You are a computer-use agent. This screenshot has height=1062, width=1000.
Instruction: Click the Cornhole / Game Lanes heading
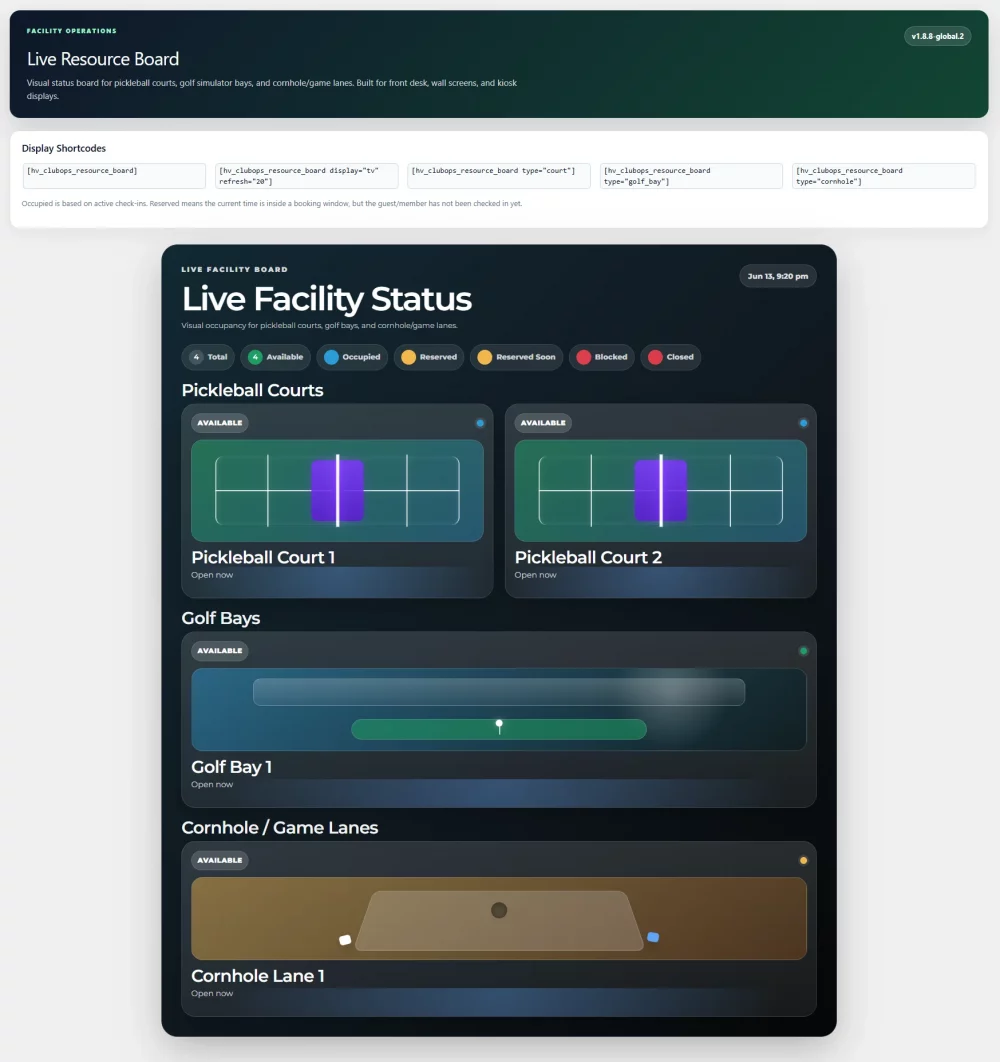click(280, 828)
